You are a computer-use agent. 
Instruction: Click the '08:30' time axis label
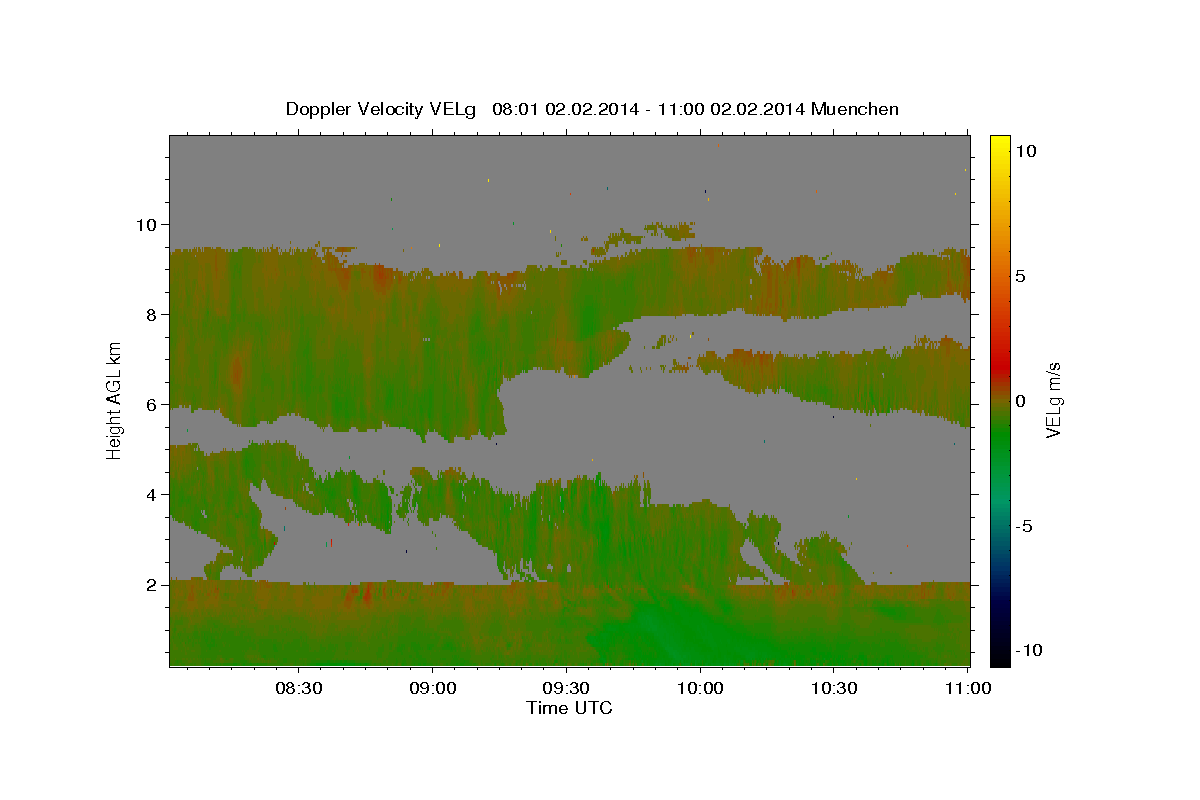click(x=299, y=689)
